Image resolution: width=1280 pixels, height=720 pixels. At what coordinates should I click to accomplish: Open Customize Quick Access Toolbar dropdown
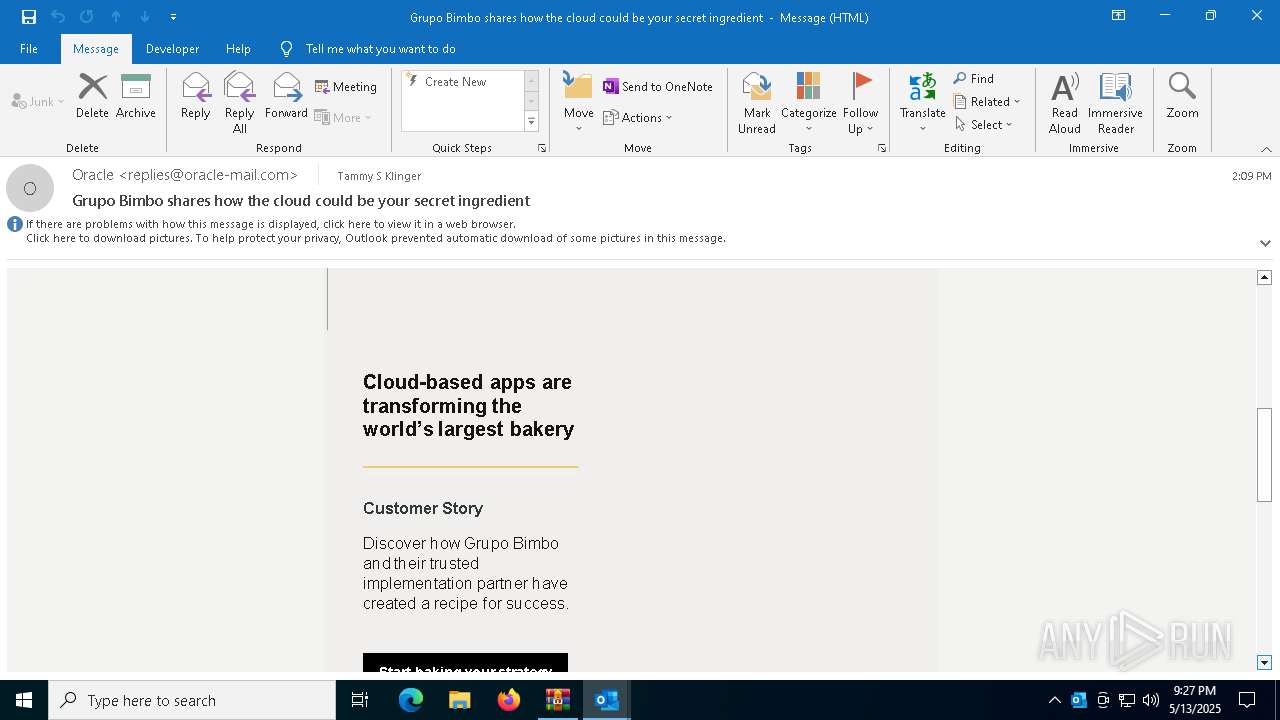tap(173, 17)
